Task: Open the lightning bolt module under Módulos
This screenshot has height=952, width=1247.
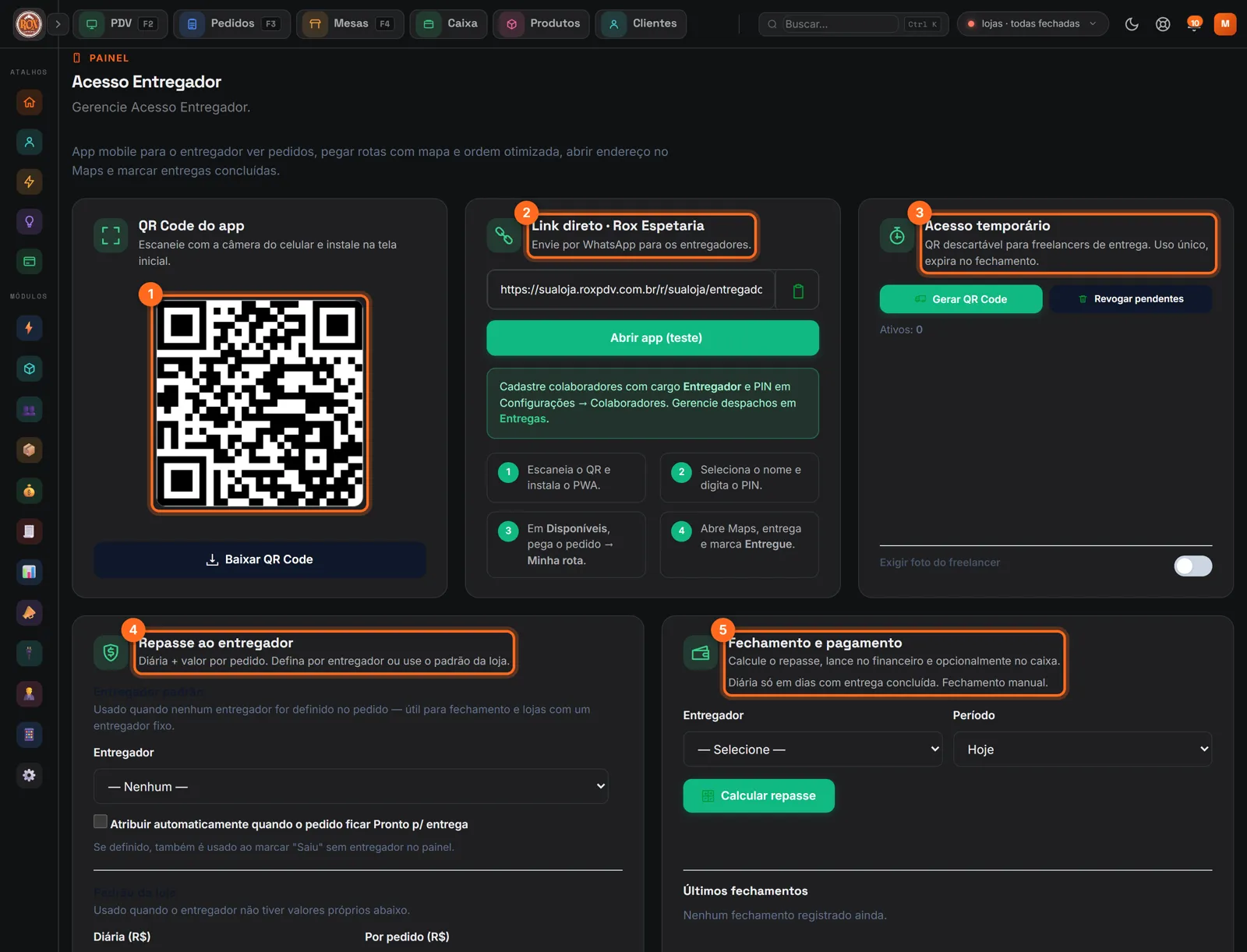Action: point(29,328)
